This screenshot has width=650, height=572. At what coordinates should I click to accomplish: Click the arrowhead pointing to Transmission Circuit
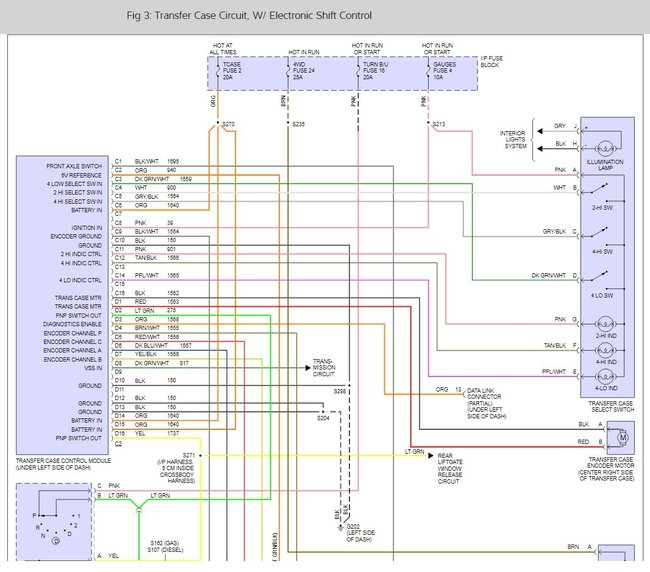[x=308, y=368]
